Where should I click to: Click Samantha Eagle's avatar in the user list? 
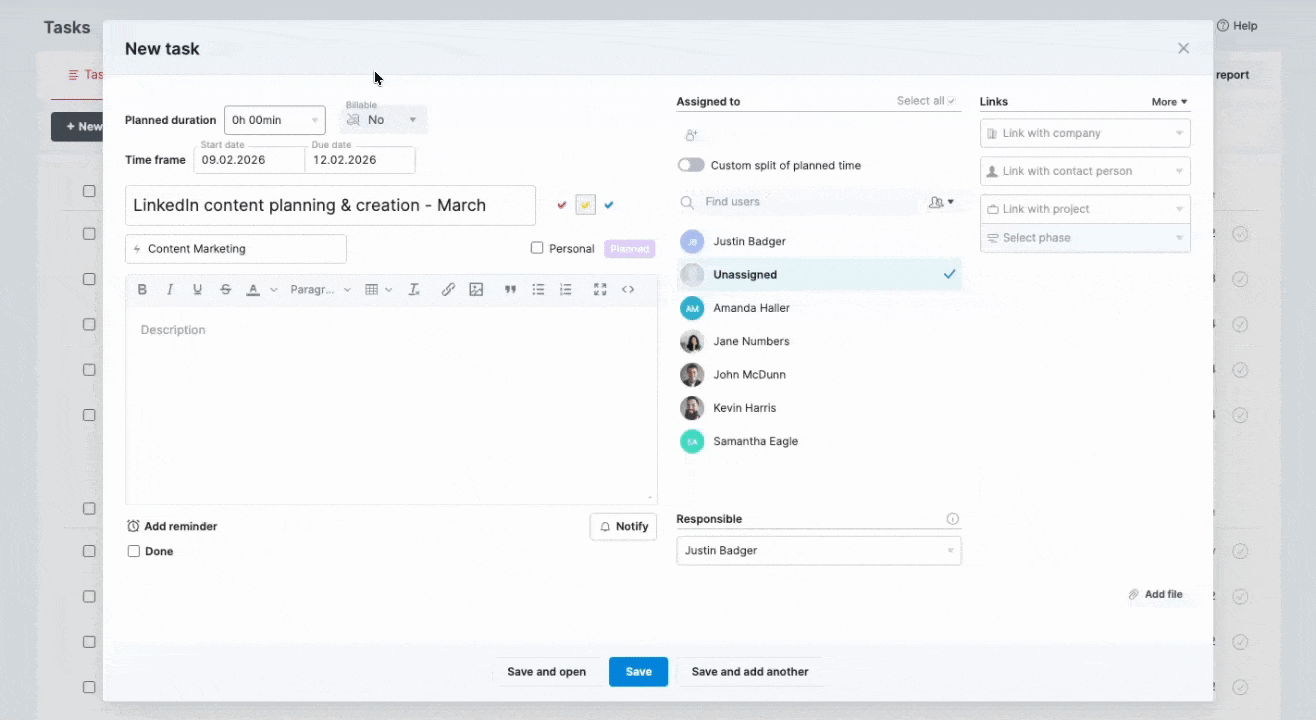pos(692,441)
